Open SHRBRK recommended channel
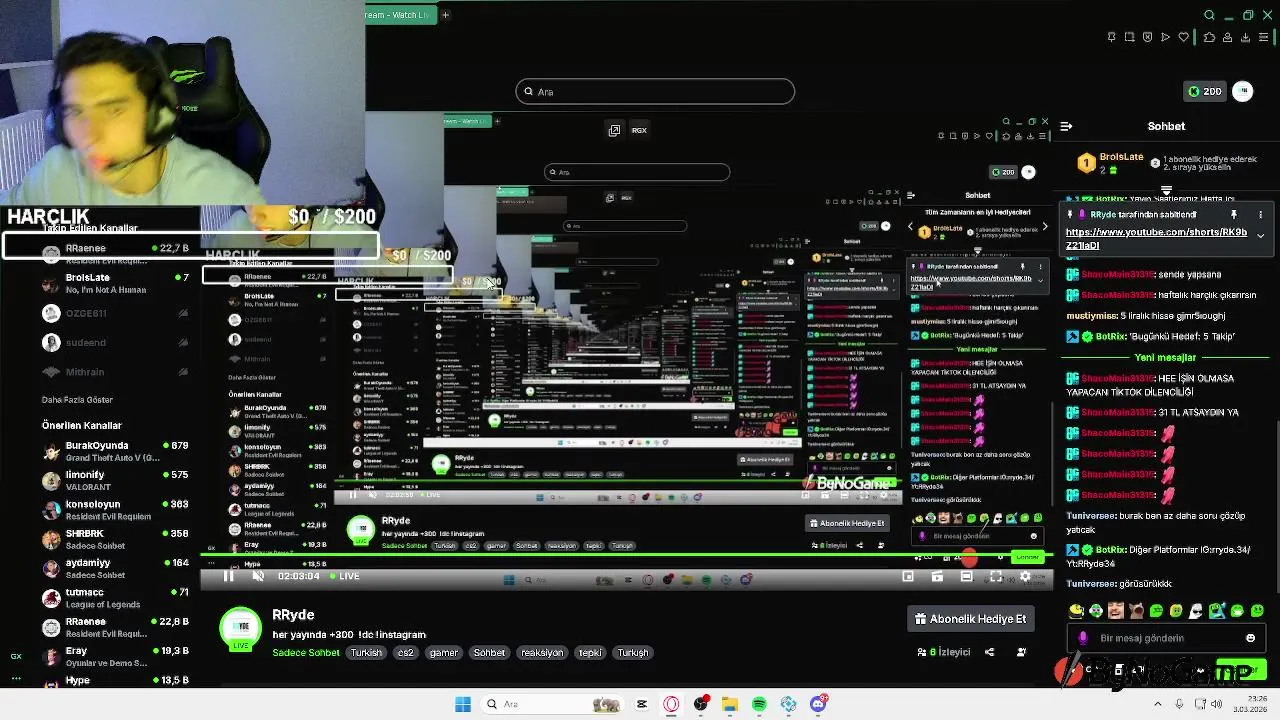The image size is (1280, 720). [x=116, y=539]
